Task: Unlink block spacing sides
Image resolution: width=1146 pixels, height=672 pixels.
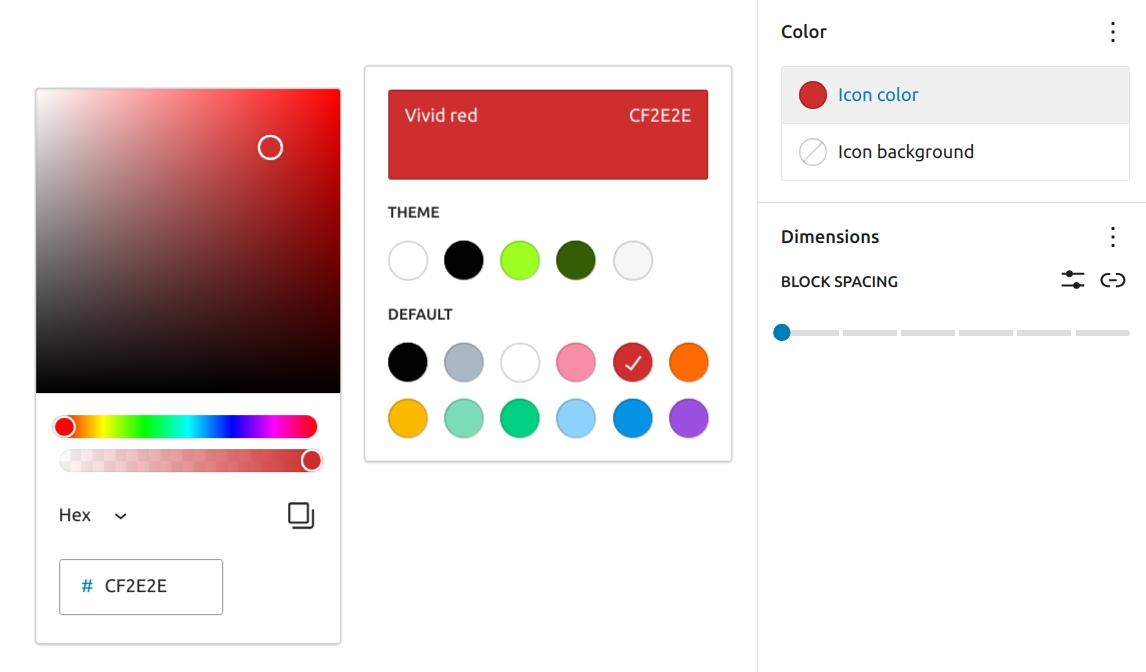Action: (x=1113, y=281)
